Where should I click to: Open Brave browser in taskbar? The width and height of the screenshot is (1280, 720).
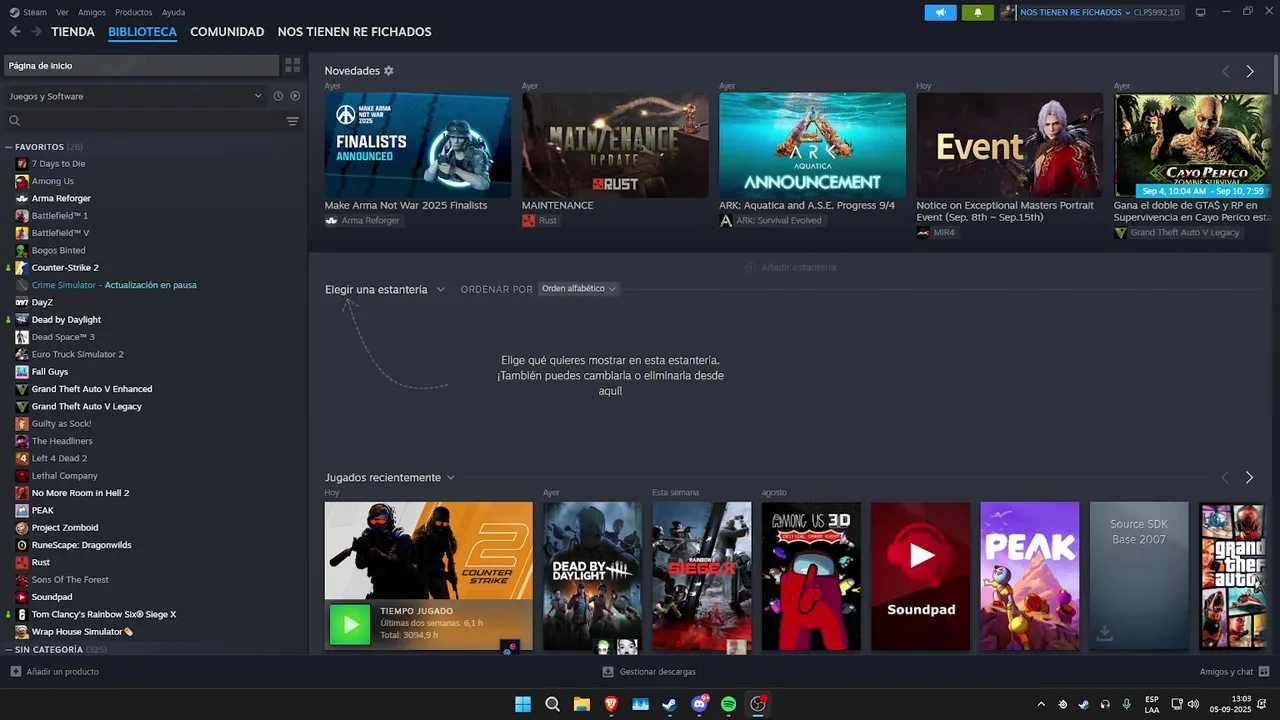[x=611, y=704]
